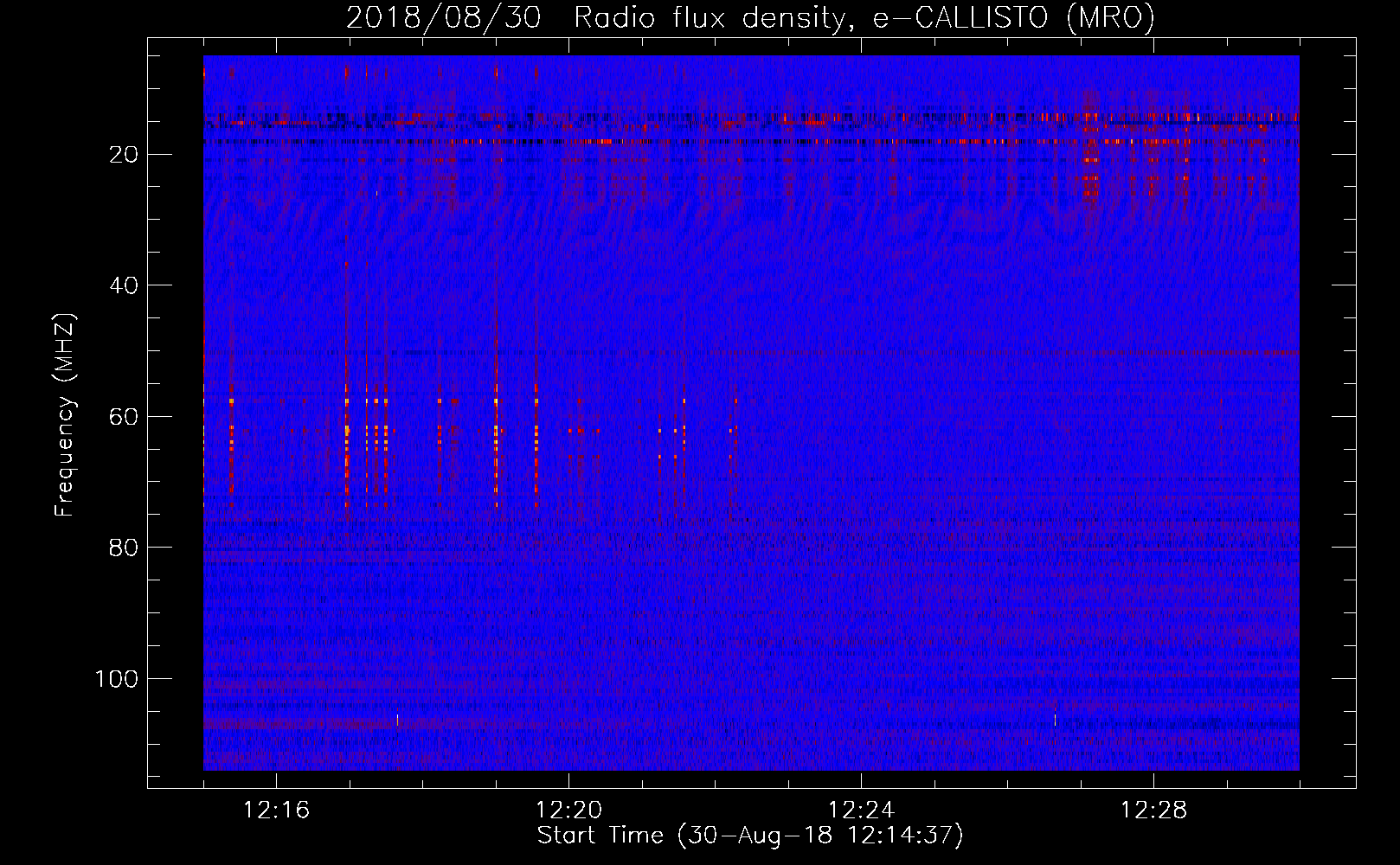Click the 40 MHz frequency tick label
This screenshot has width=1400, height=865.
pos(125,285)
